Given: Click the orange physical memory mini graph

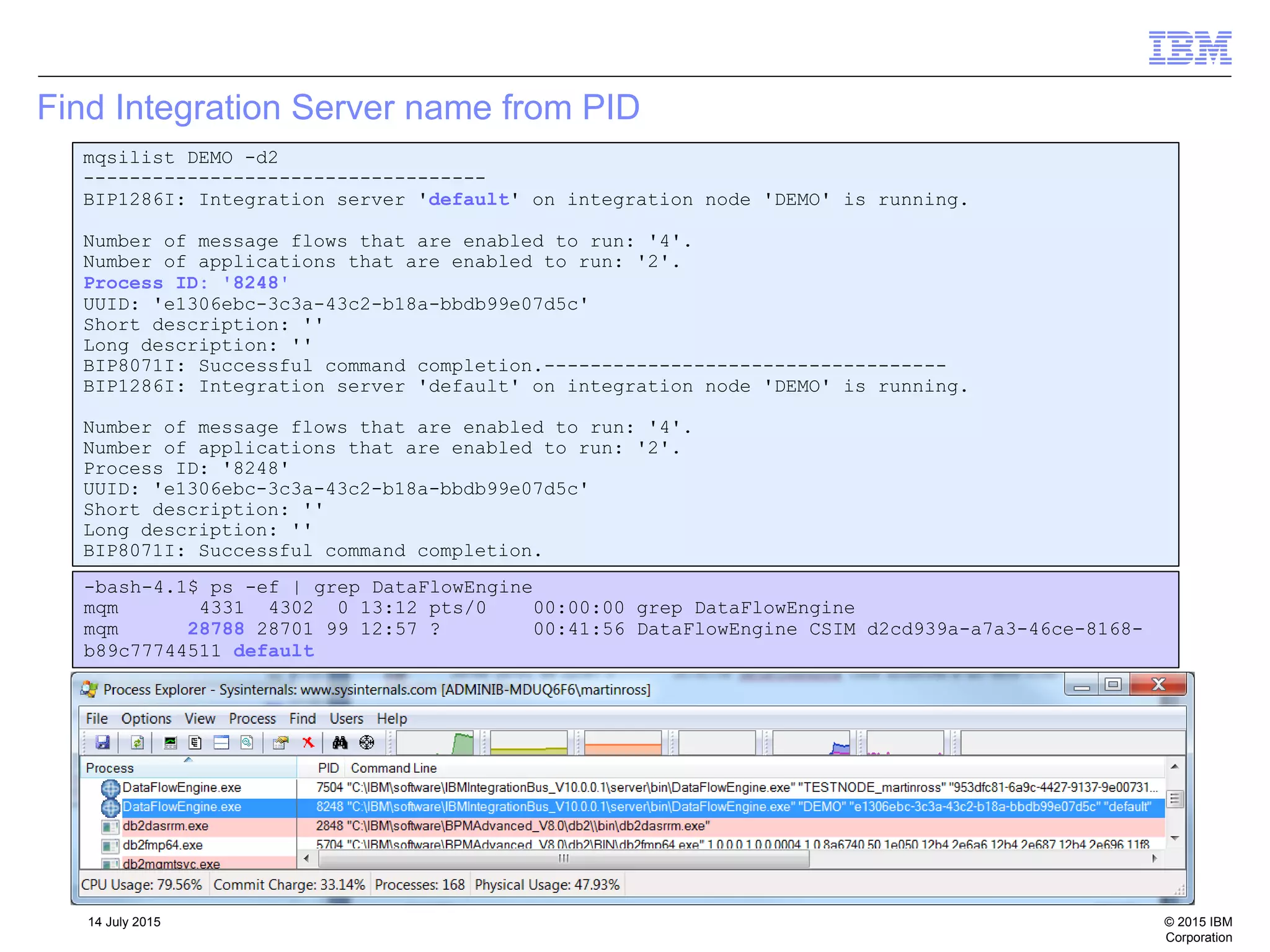Looking at the screenshot, I should [623, 742].
